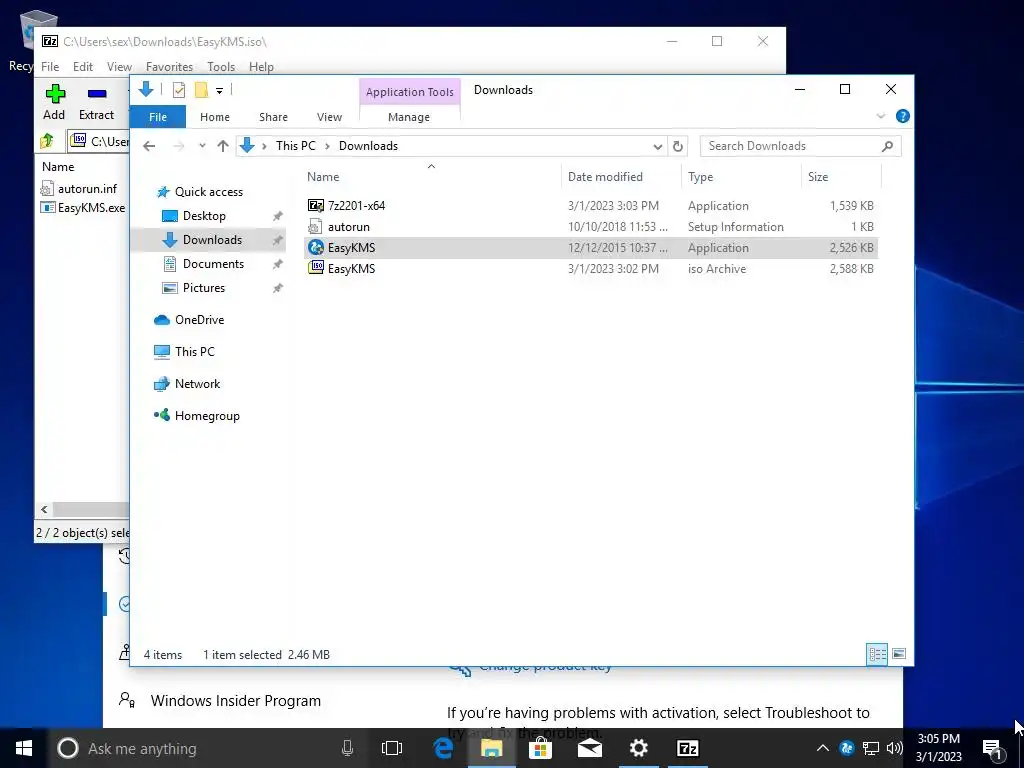Select the 7z2201-x64 application file
The image size is (1024, 768).
591,206
